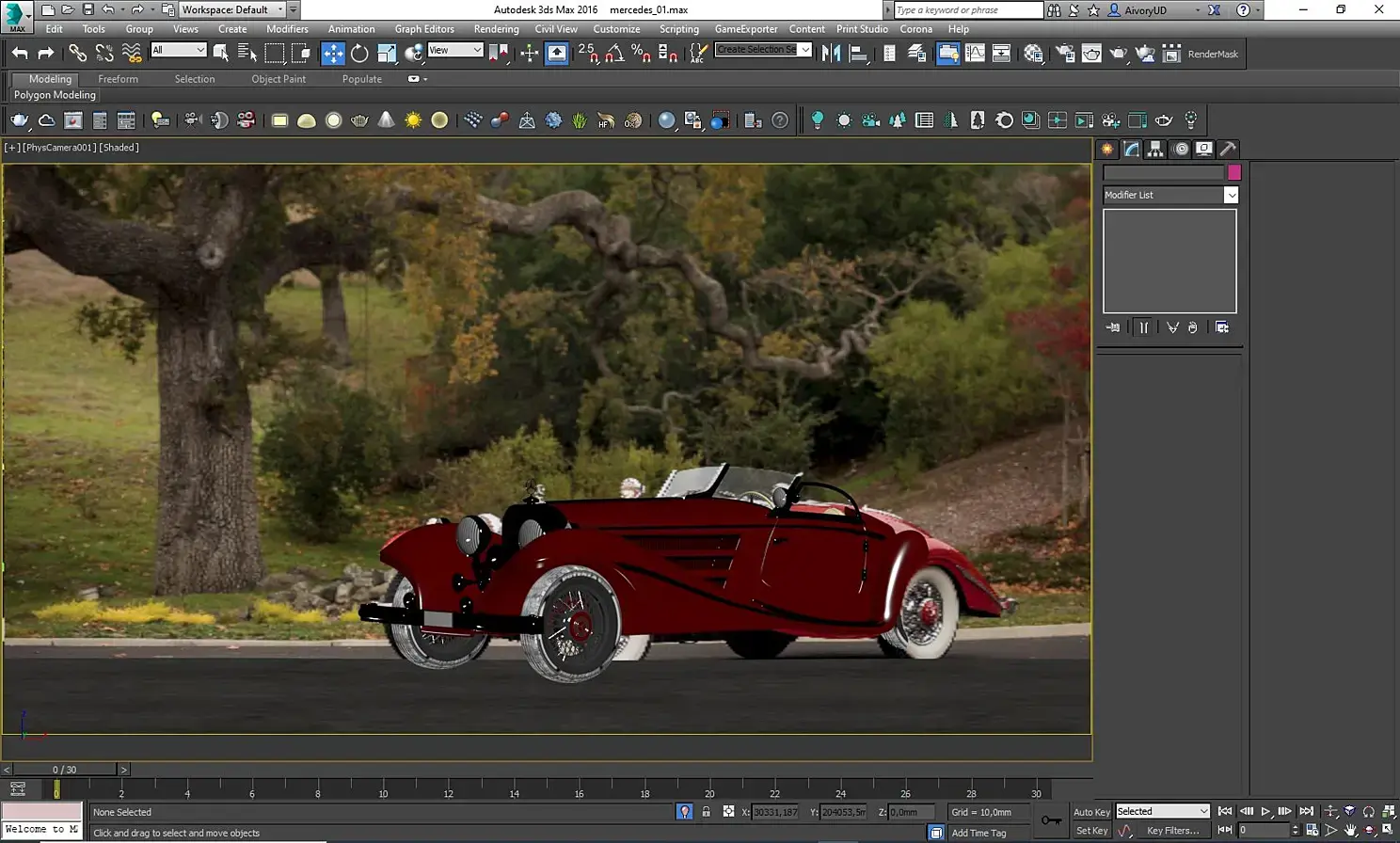
Task: Click the Pan View hand icon
Action: (1350, 830)
